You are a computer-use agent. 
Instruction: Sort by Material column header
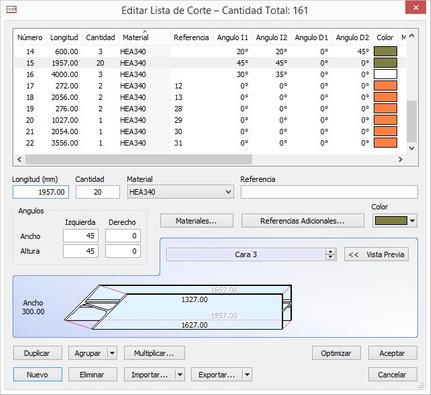click(x=135, y=37)
